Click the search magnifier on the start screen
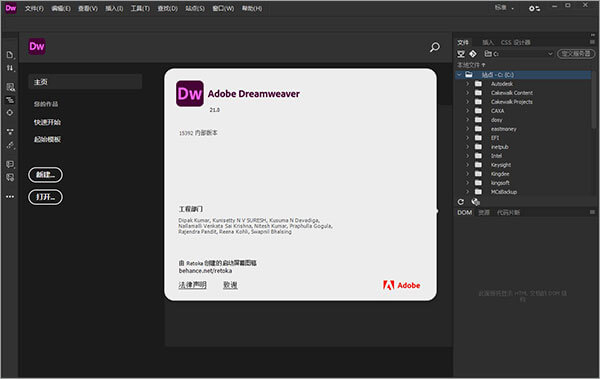Image resolution: width=600 pixels, height=379 pixels. click(x=434, y=47)
